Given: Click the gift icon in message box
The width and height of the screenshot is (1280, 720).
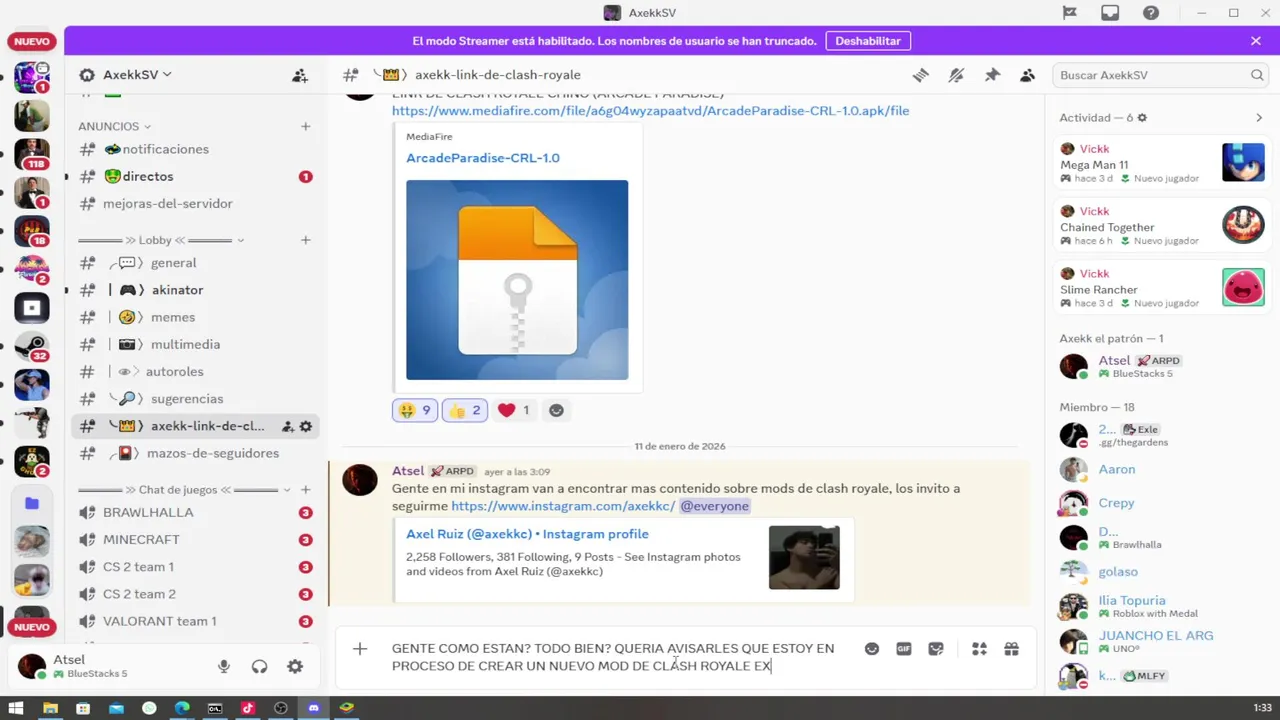Looking at the screenshot, I should [x=1011, y=649].
